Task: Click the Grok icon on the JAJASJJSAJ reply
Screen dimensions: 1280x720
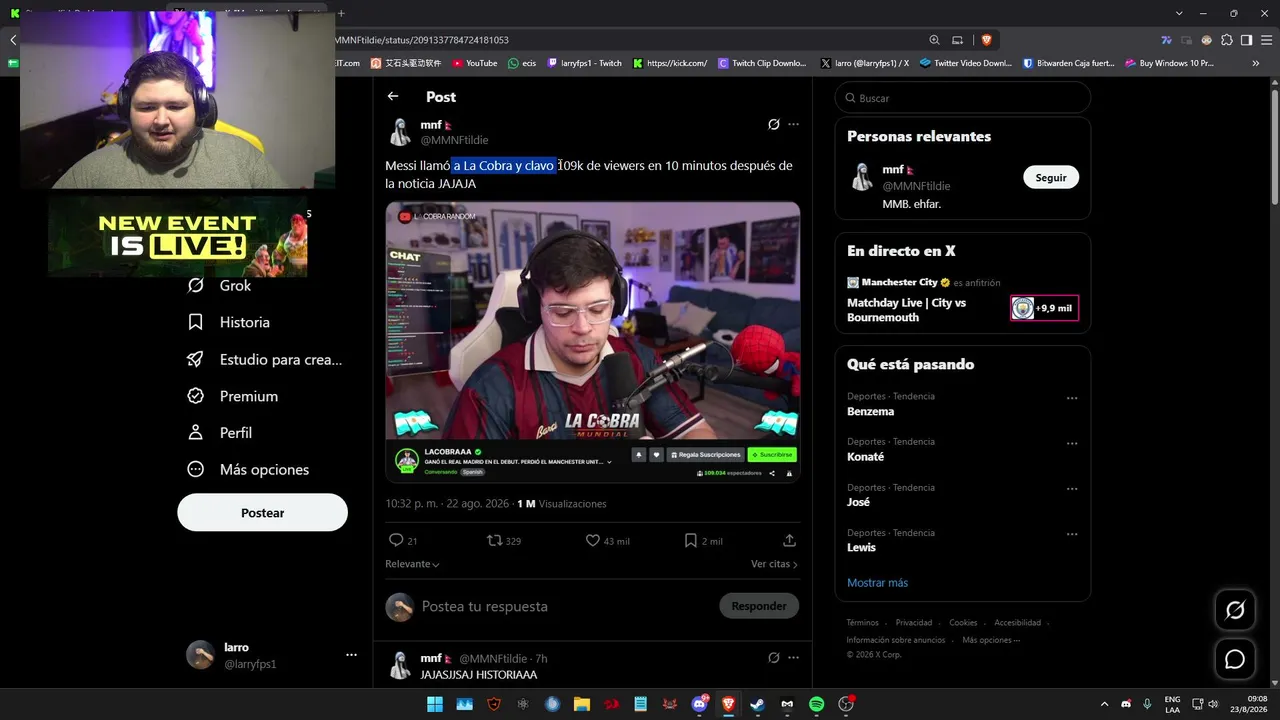Action: [773, 658]
